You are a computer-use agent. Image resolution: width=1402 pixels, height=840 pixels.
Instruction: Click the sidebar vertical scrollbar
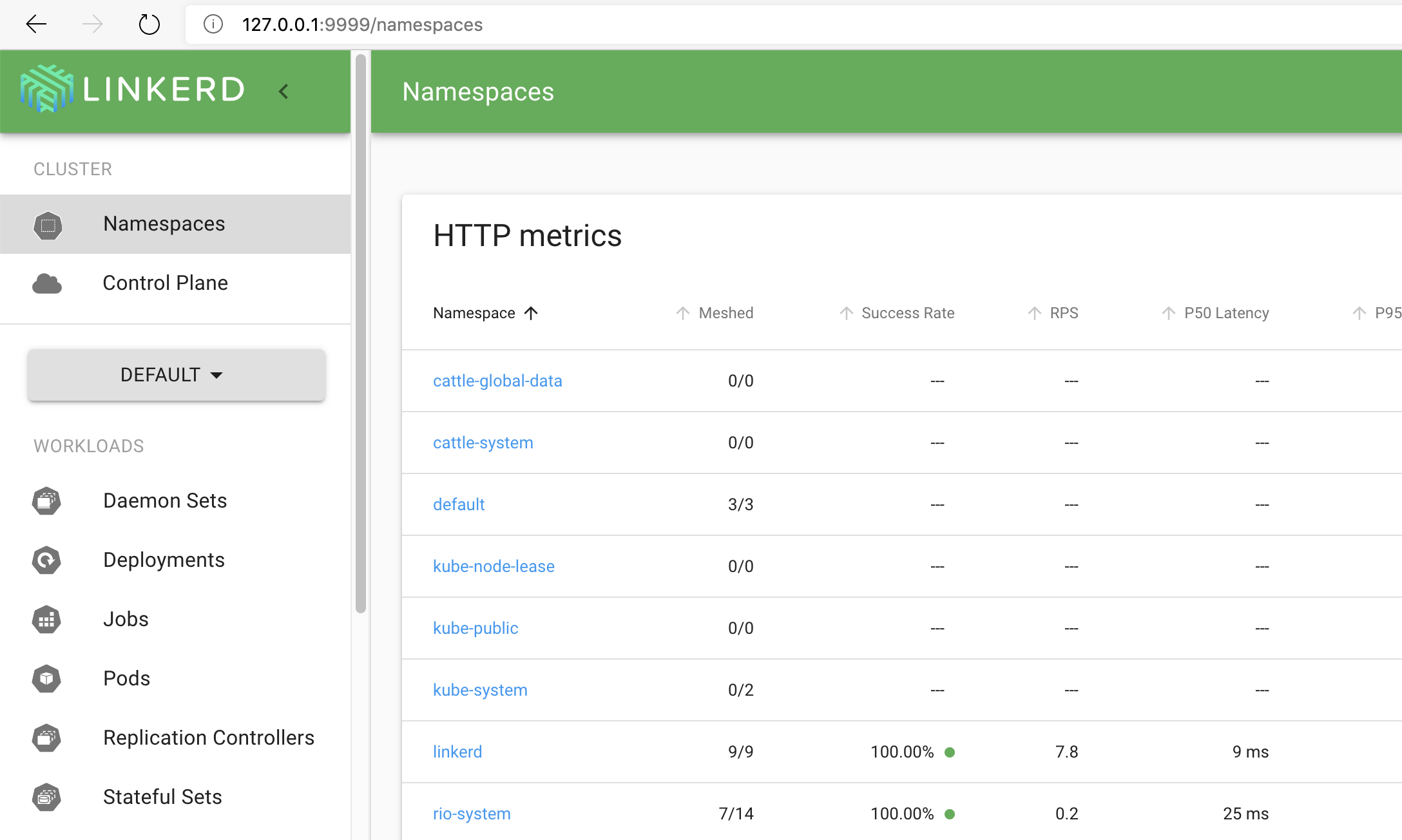pyautogui.click(x=361, y=334)
